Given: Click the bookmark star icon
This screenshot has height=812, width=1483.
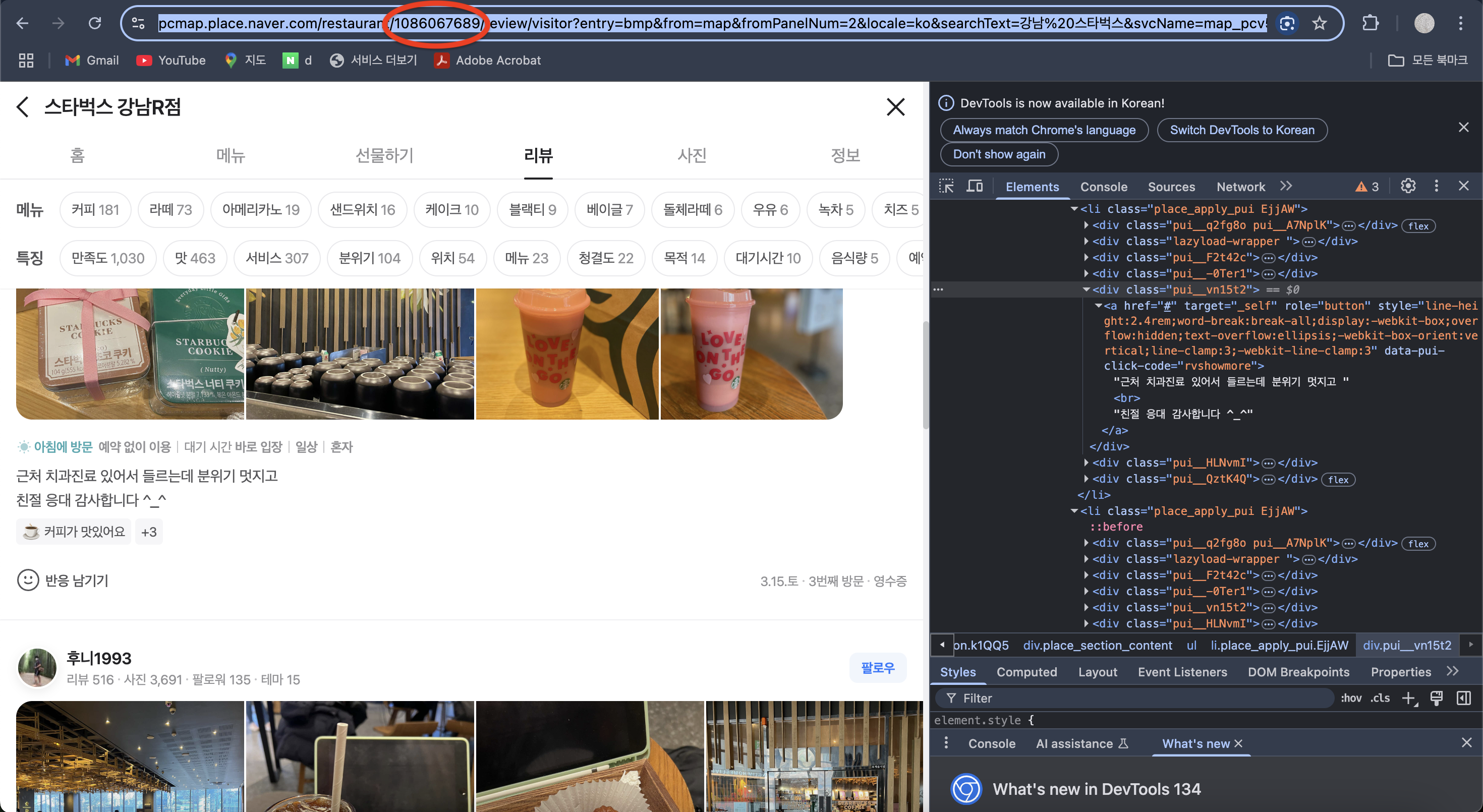Looking at the screenshot, I should 1319,23.
